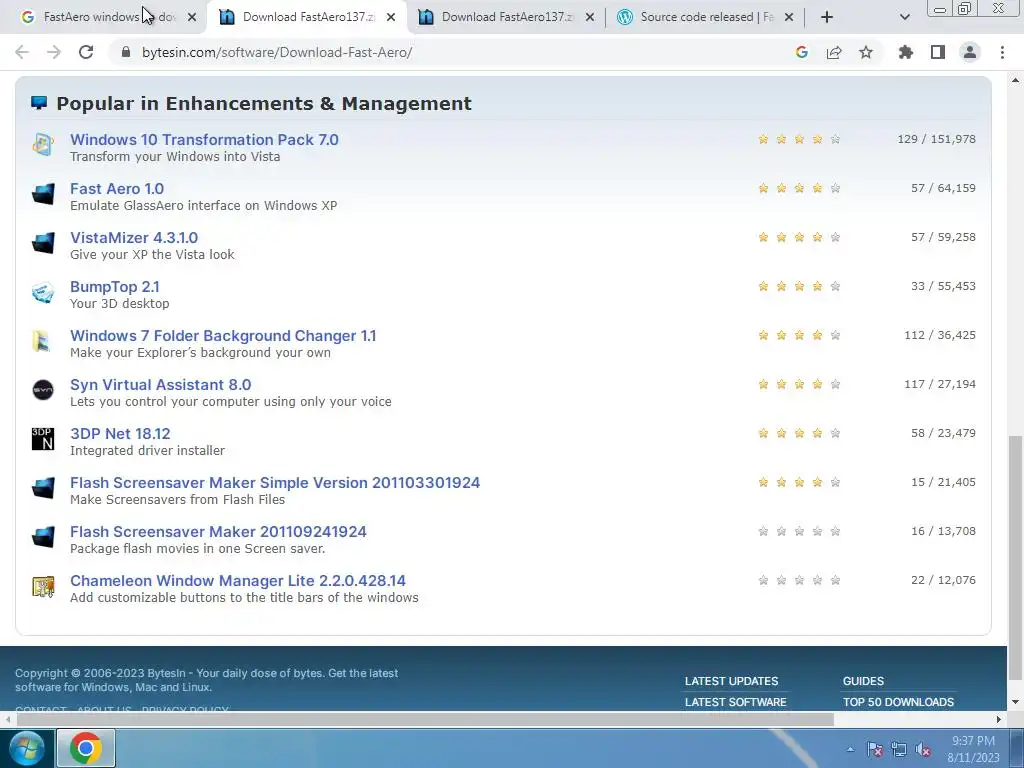Show hidden system tray icons

click(x=850, y=749)
